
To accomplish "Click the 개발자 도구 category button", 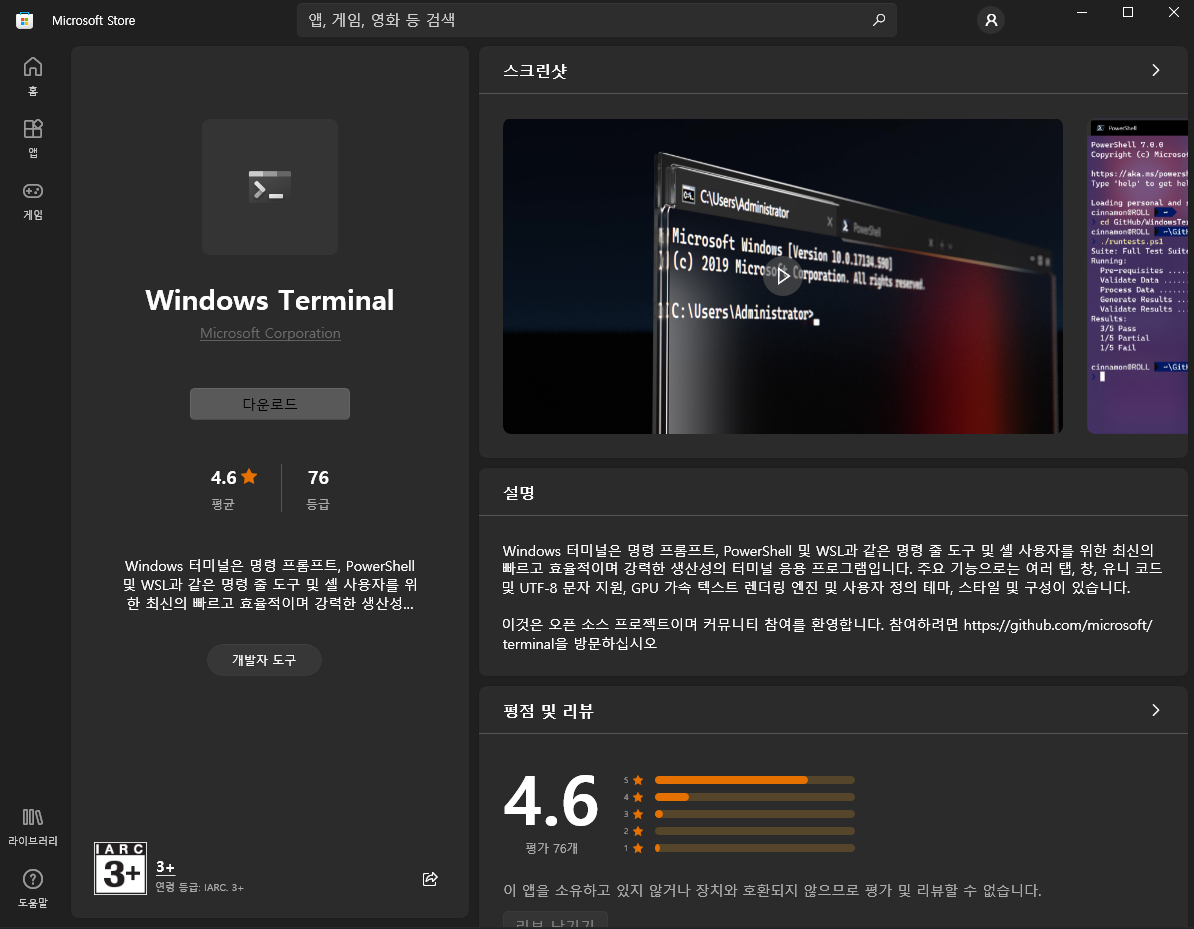I will click(264, 659).
